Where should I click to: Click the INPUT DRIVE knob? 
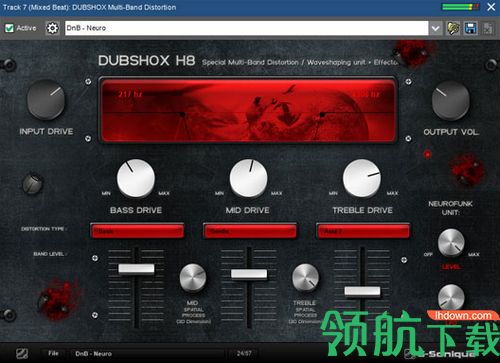click(46, 99)
